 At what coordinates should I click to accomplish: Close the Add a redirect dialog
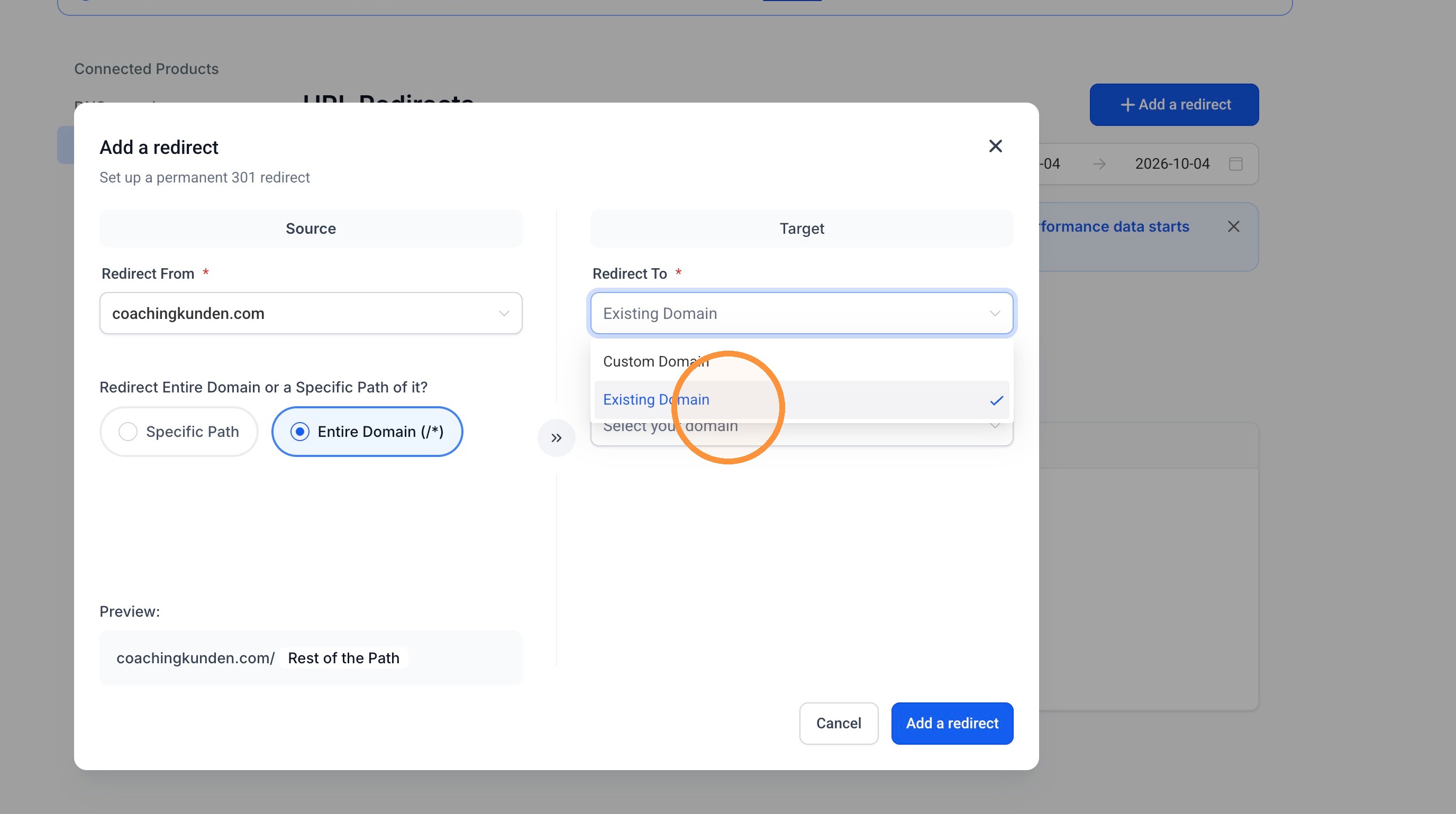(995, 147)
